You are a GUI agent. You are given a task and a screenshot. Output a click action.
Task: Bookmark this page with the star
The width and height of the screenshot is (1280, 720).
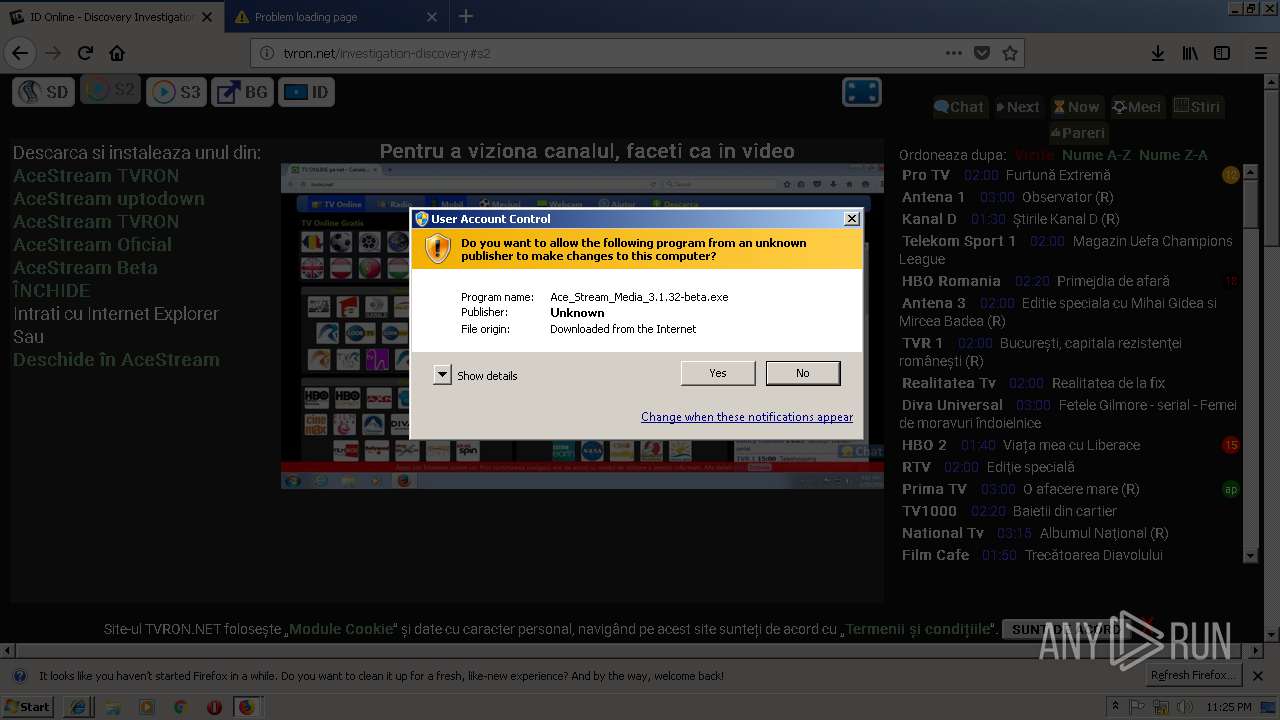tap(1010, 53)
